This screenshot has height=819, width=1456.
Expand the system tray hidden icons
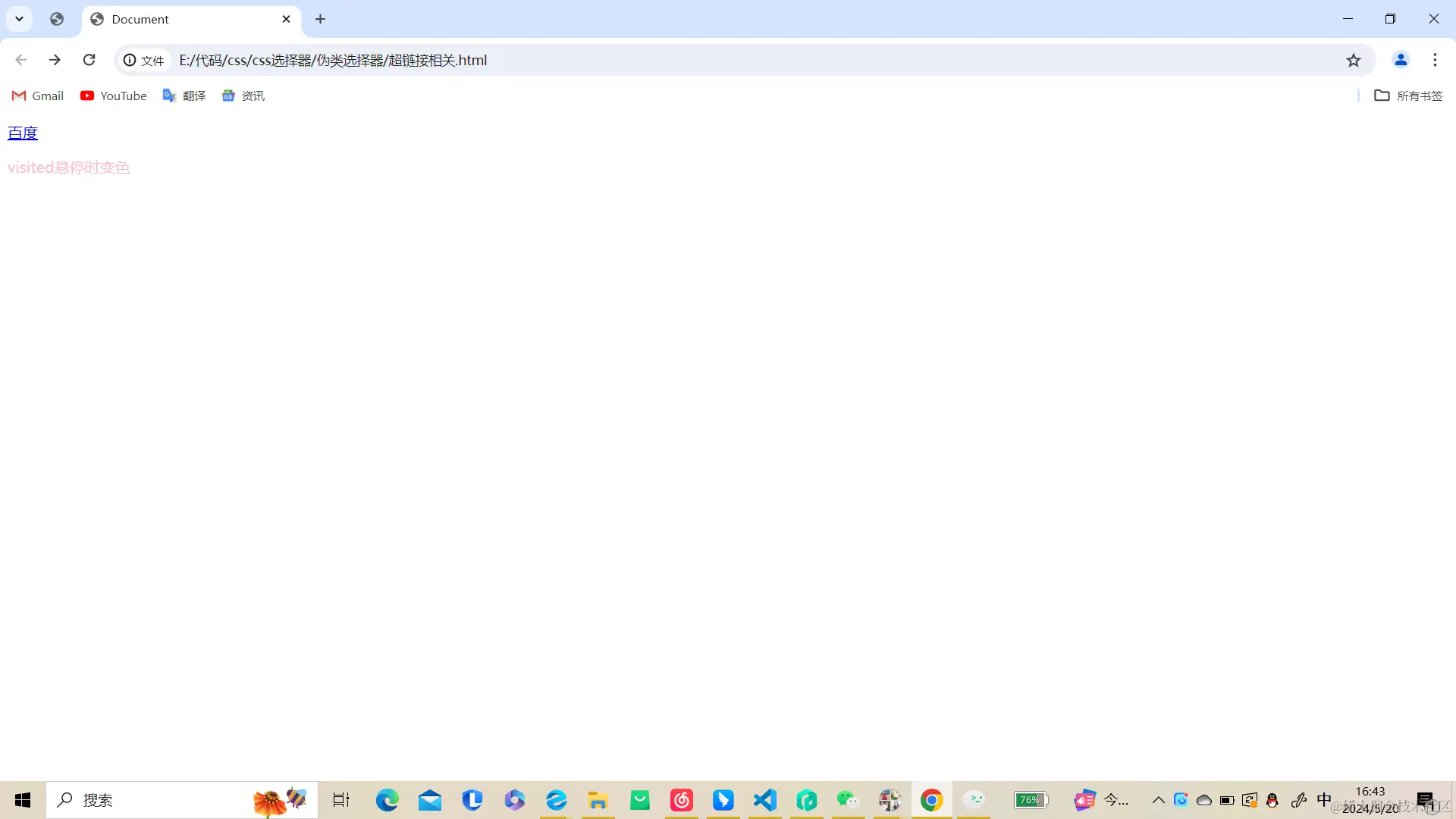(x=1158, y=800)
